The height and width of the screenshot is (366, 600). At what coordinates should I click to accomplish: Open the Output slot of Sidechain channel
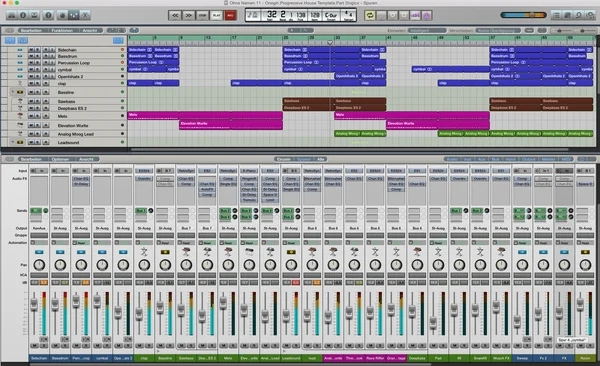[x=39, y=228]
